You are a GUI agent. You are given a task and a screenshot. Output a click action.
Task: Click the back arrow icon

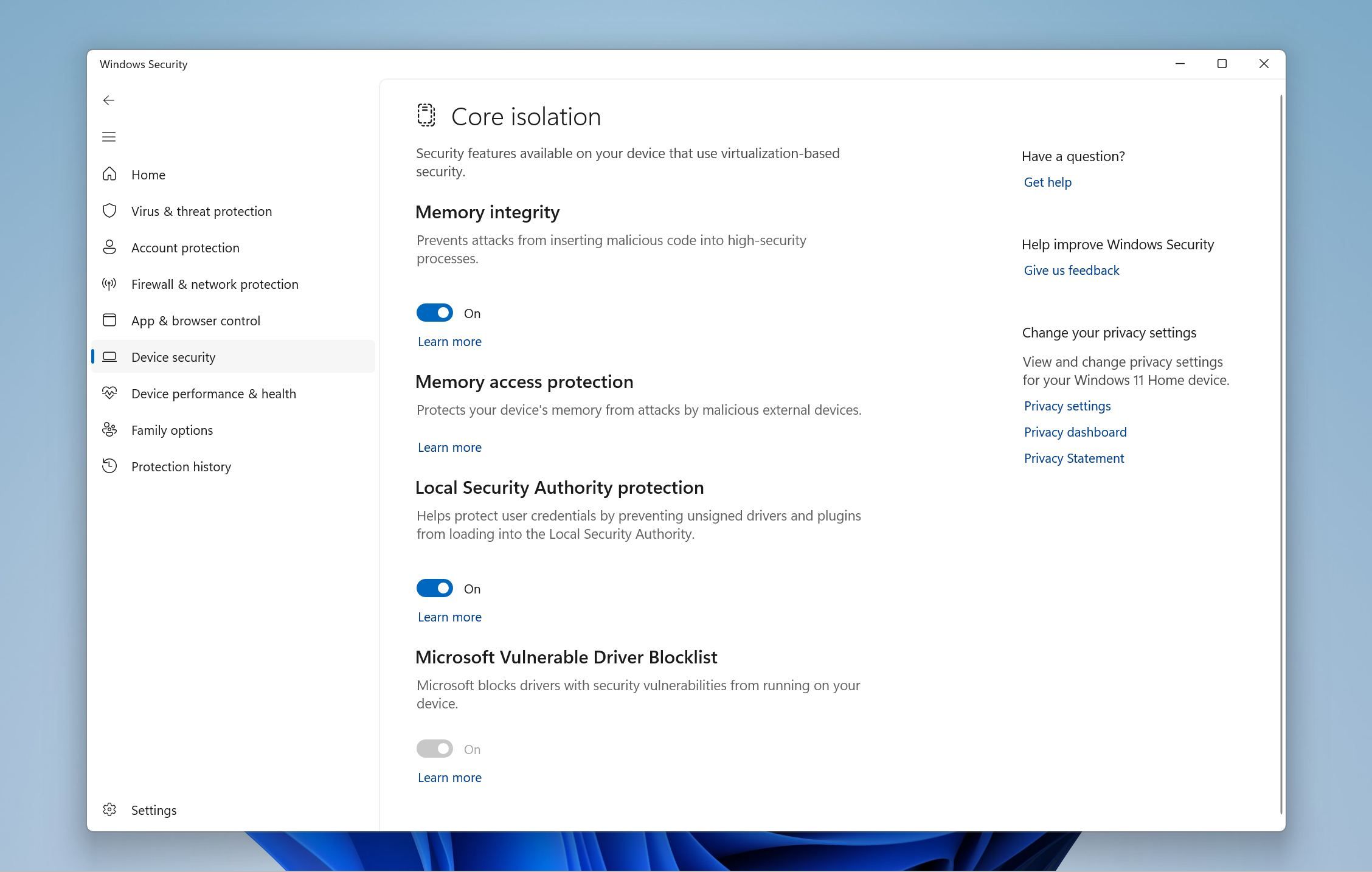[x=109, y=100]
